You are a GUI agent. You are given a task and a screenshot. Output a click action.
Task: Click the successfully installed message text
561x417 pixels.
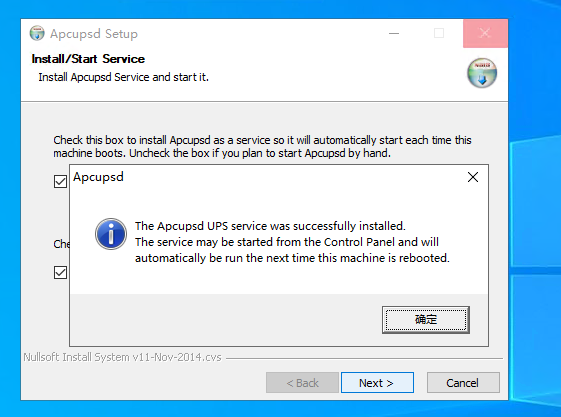point(270,226)
